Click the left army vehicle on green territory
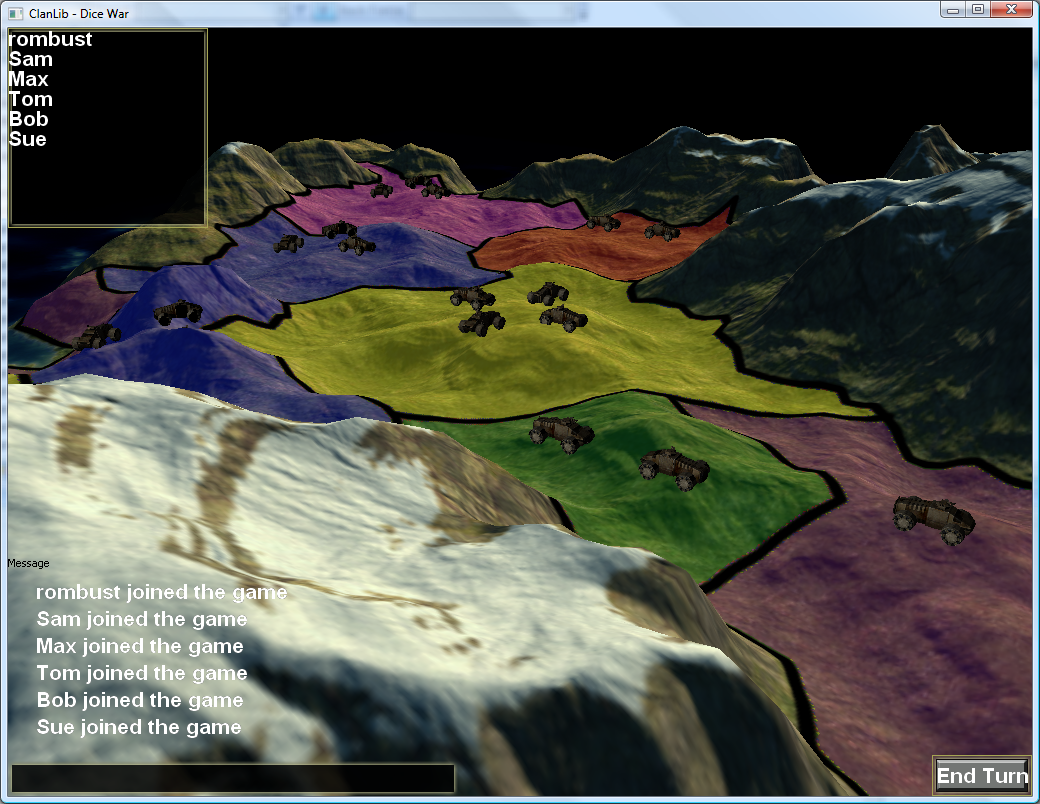Screen dimensions: 1040x804 561,433
